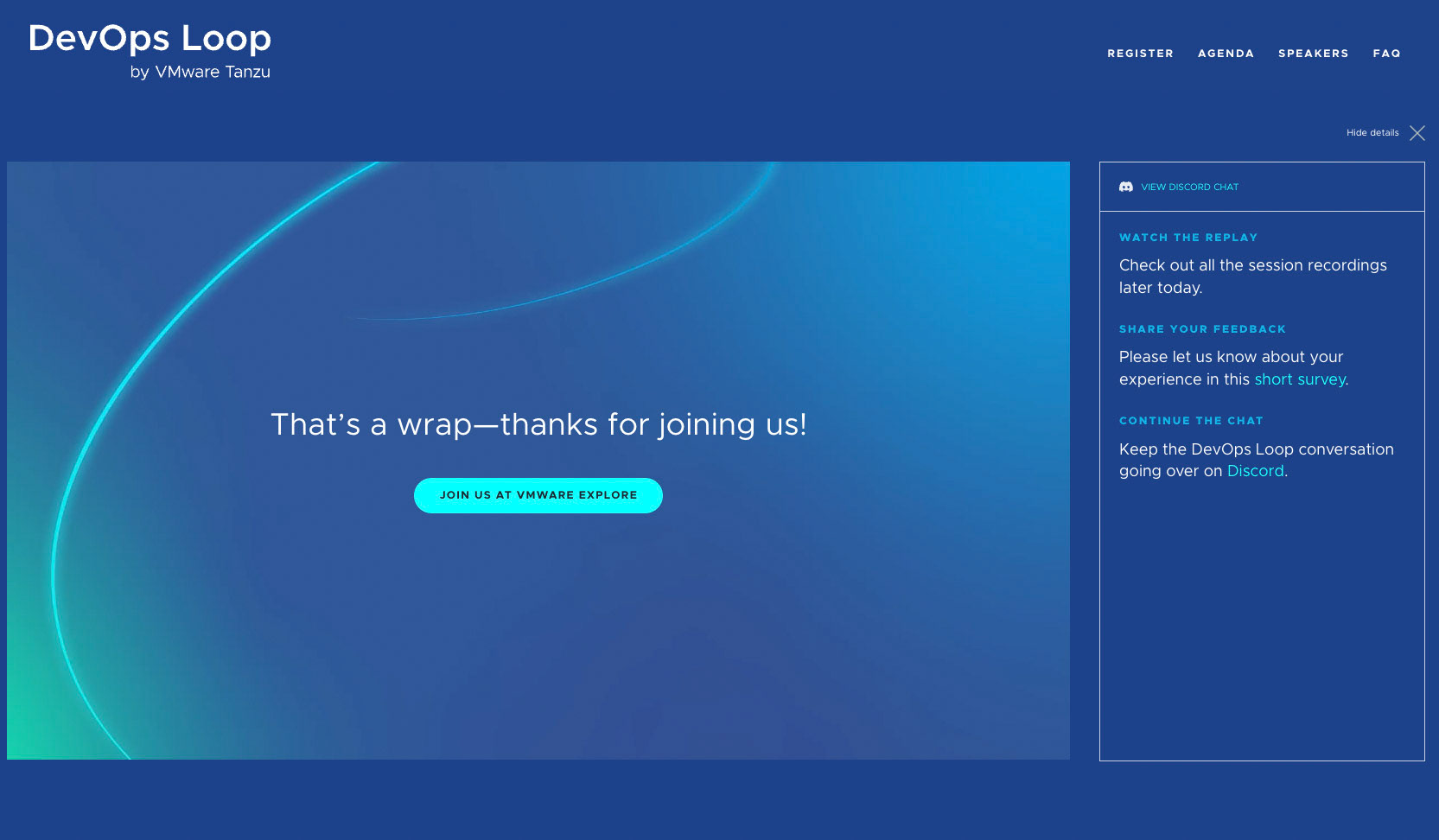Click the Hide details label
Image resolution: width=1439 pixels, height=840 pixels.
(x=1372, y=133)
